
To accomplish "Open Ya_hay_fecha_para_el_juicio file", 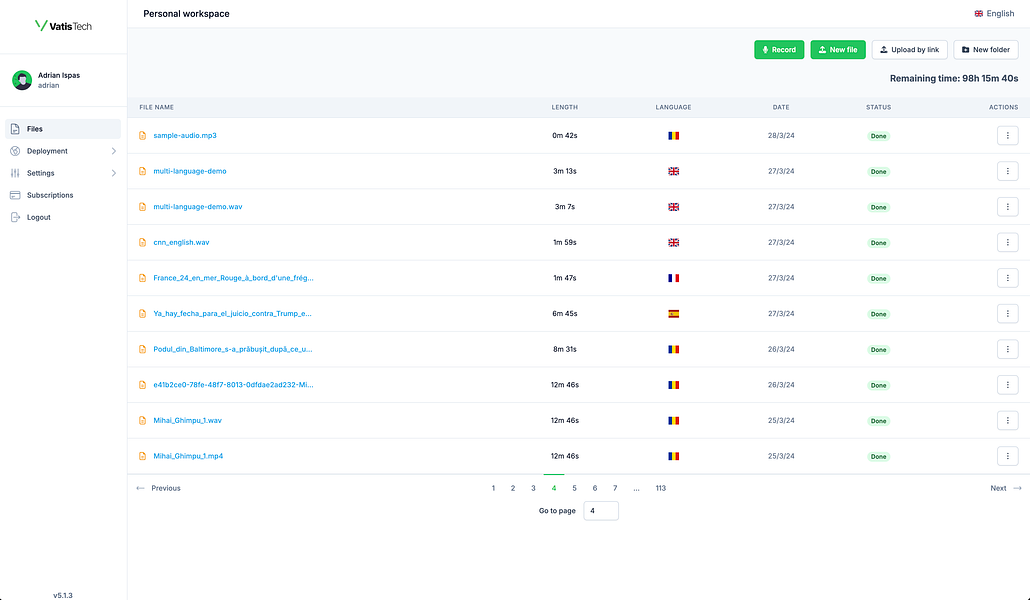I will (233, 313).
